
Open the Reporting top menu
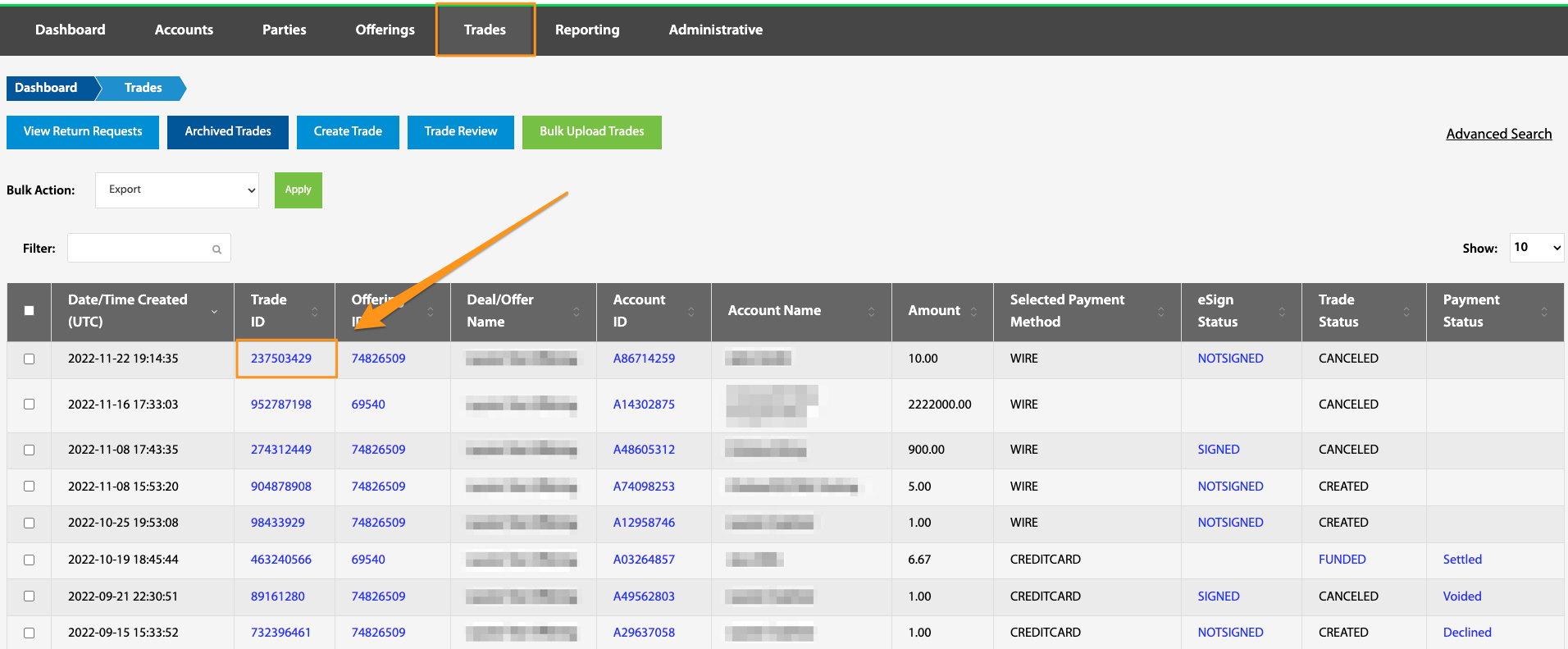587,30
